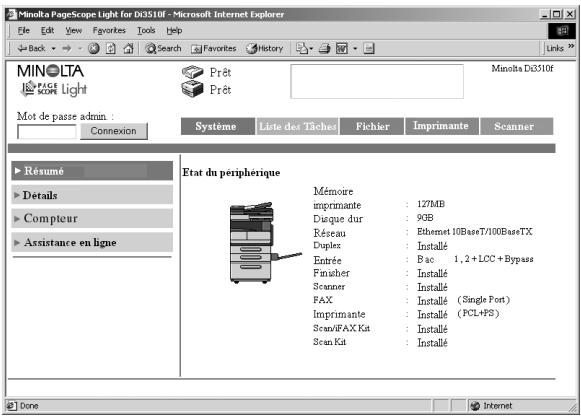This screenshot has height=417, width=581.
Task: Select Compteur in the side menu
Action: (x=92, y=218)
